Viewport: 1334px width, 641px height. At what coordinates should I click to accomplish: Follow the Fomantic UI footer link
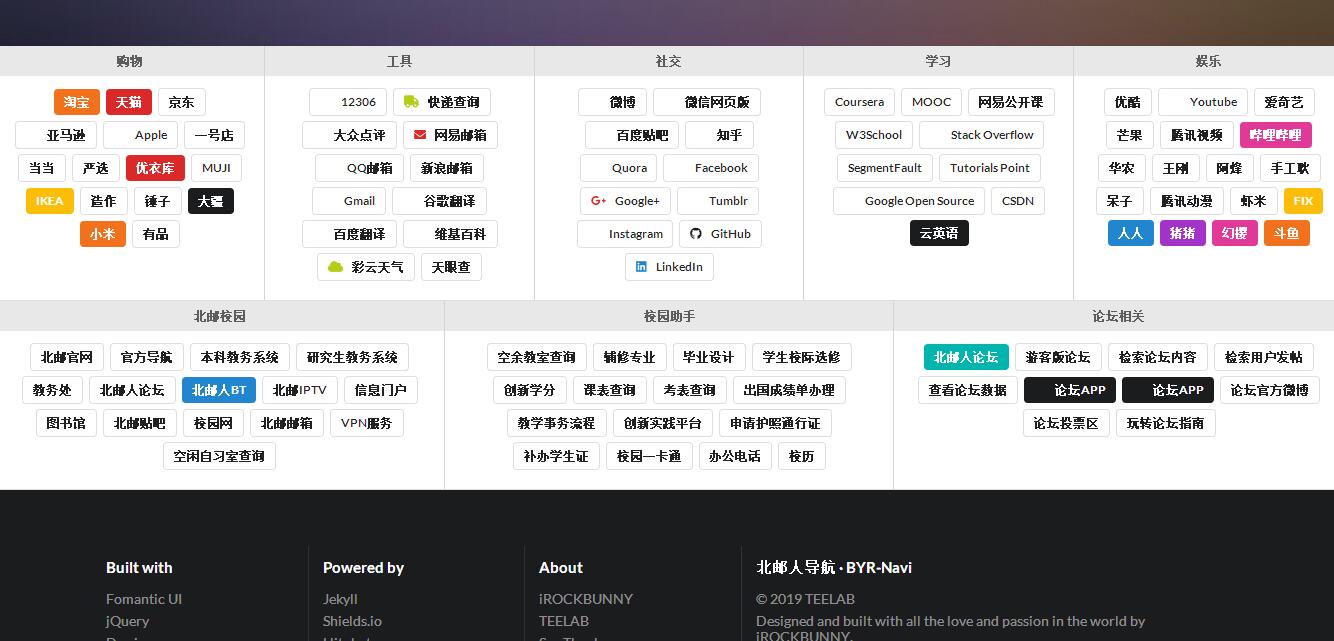pos(144,599)
